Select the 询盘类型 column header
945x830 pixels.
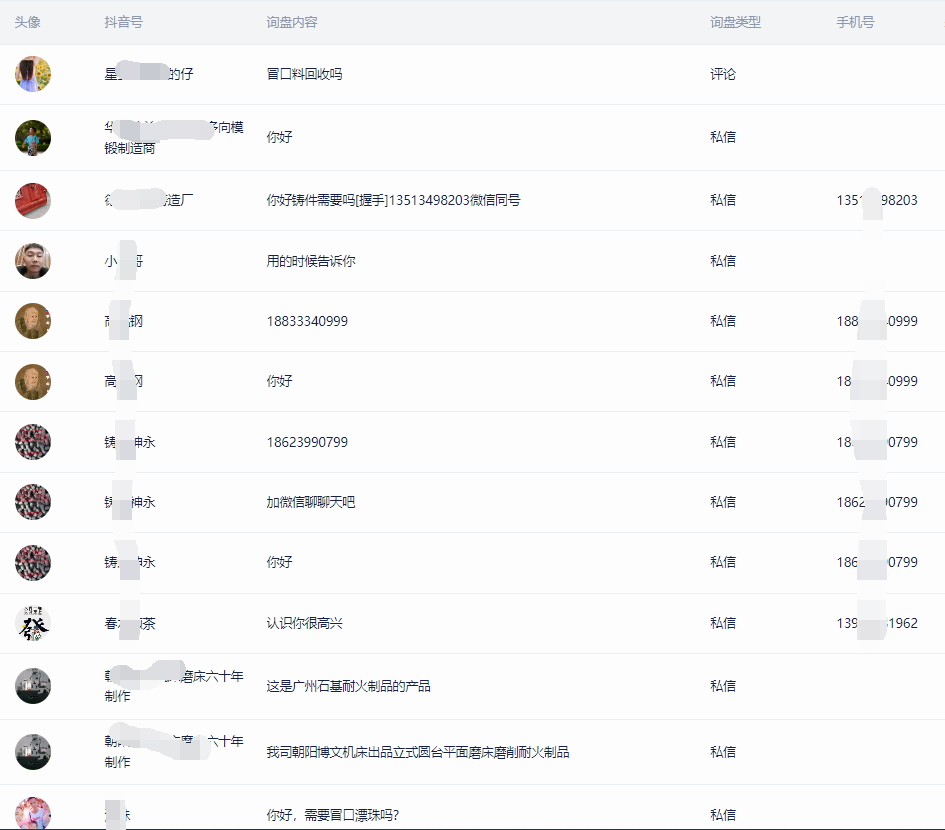coord(735,22)
